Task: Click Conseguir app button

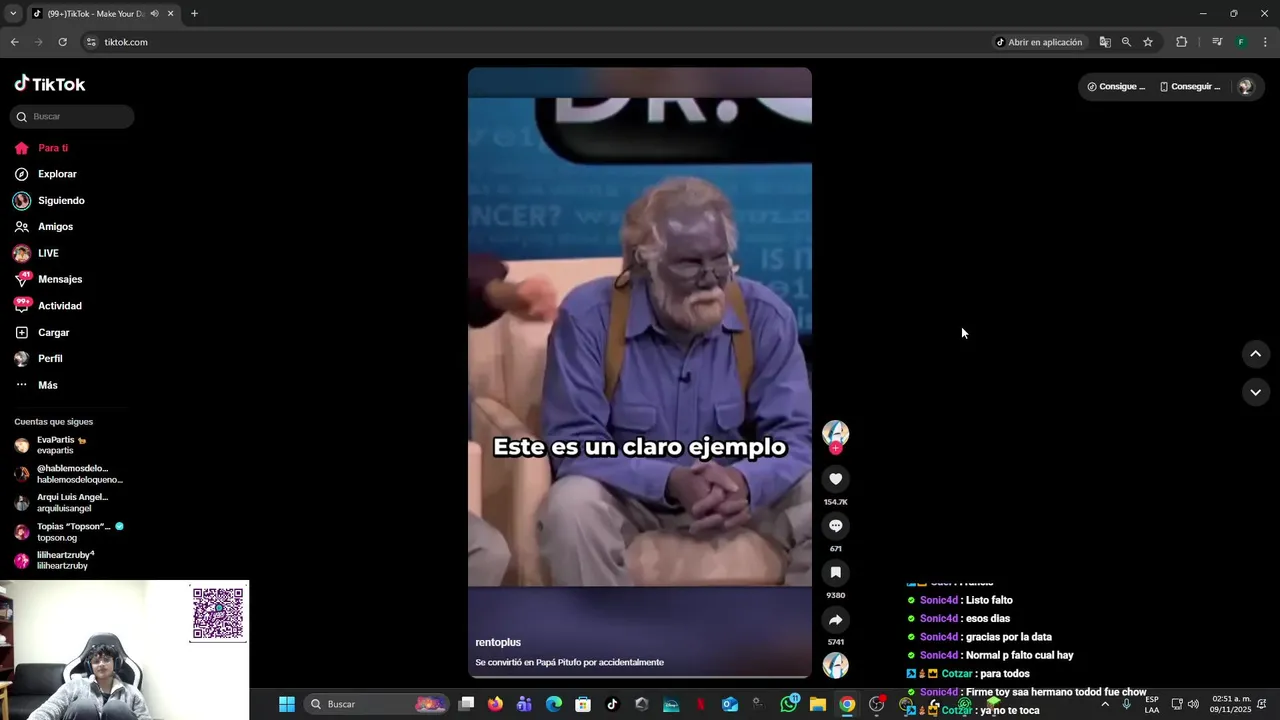Action: [x=1190, y=87]
